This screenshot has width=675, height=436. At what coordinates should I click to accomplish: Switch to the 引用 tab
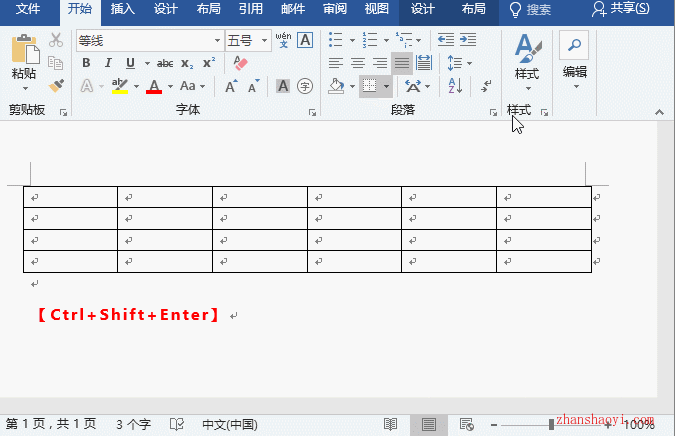point(251,9)
